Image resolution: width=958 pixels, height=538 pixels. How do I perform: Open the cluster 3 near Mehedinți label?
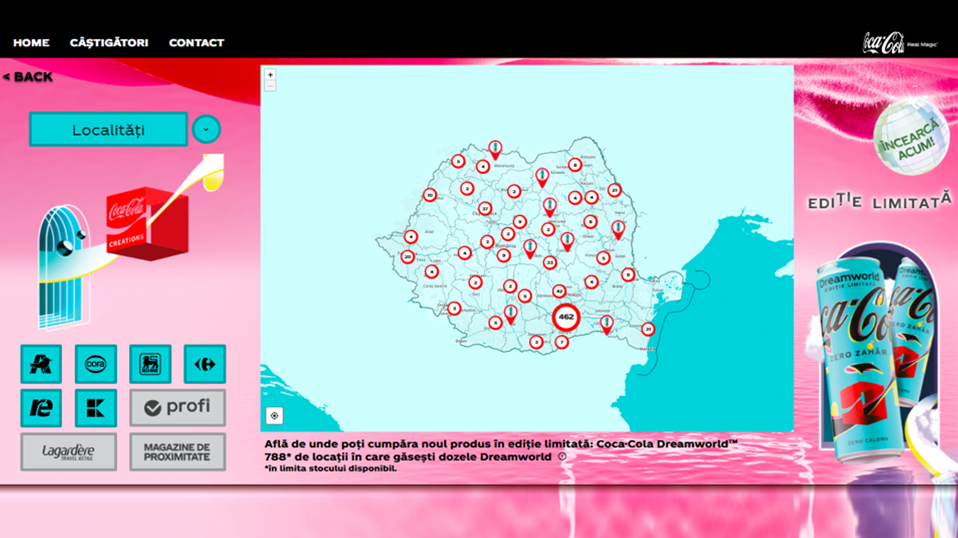pos(454,308)
